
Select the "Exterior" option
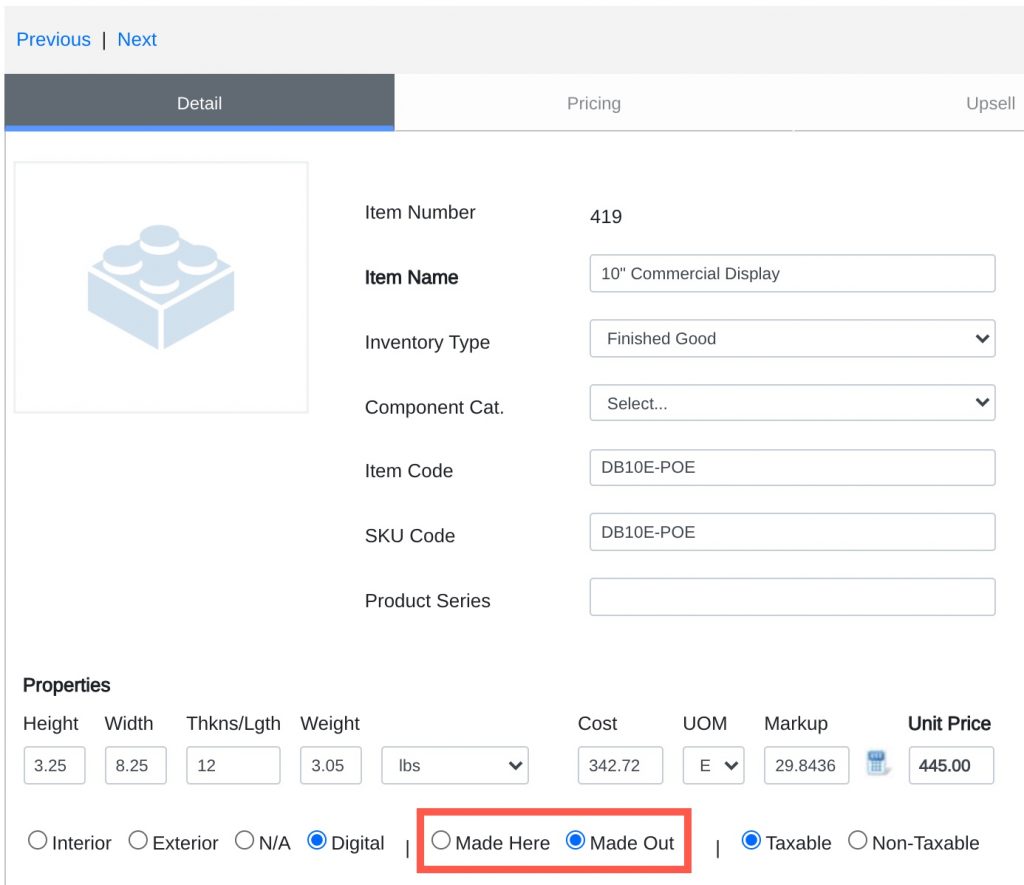point(138,840)
